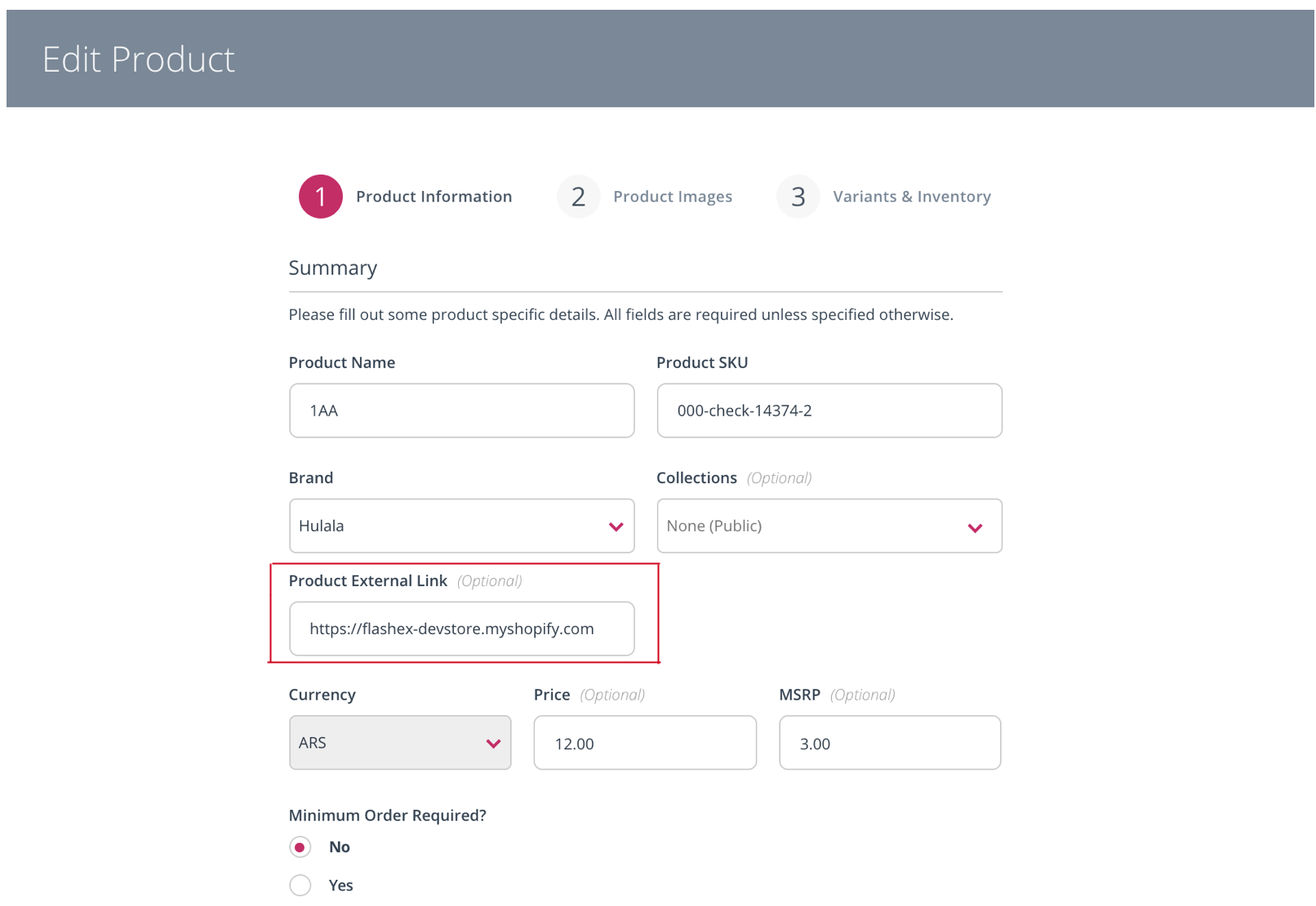This screenshot has height=906, width=1316.
Task: Click the Product SKU label
Action: click(702, 362)
